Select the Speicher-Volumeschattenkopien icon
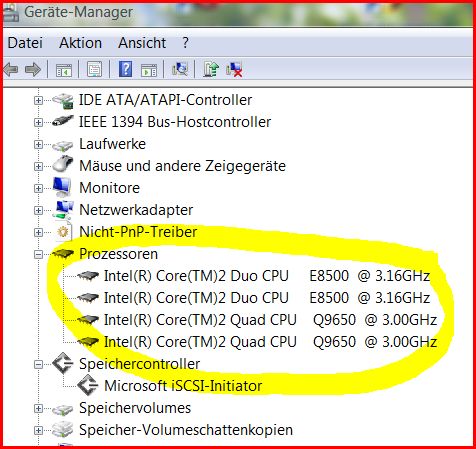Viewport: 476px width, 449px height. click(63, 429)
